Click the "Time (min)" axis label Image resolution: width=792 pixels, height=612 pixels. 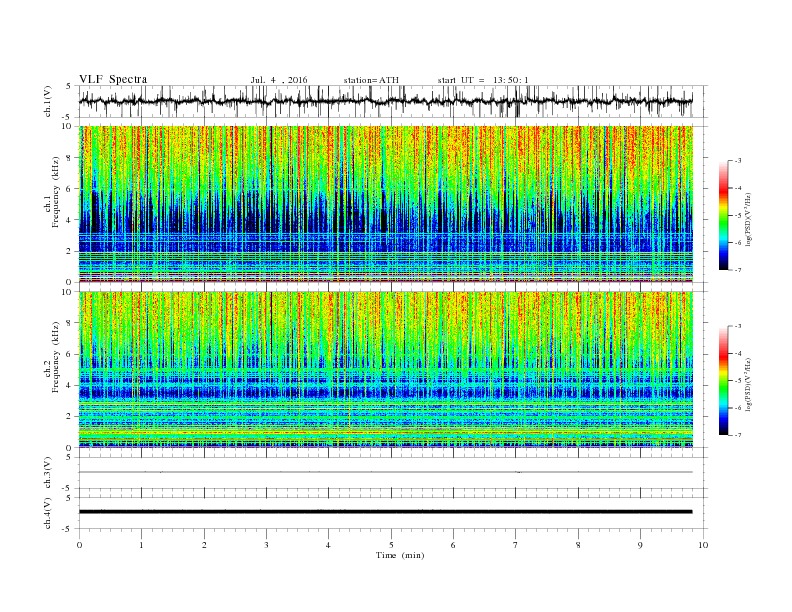[x=400, y=555]
